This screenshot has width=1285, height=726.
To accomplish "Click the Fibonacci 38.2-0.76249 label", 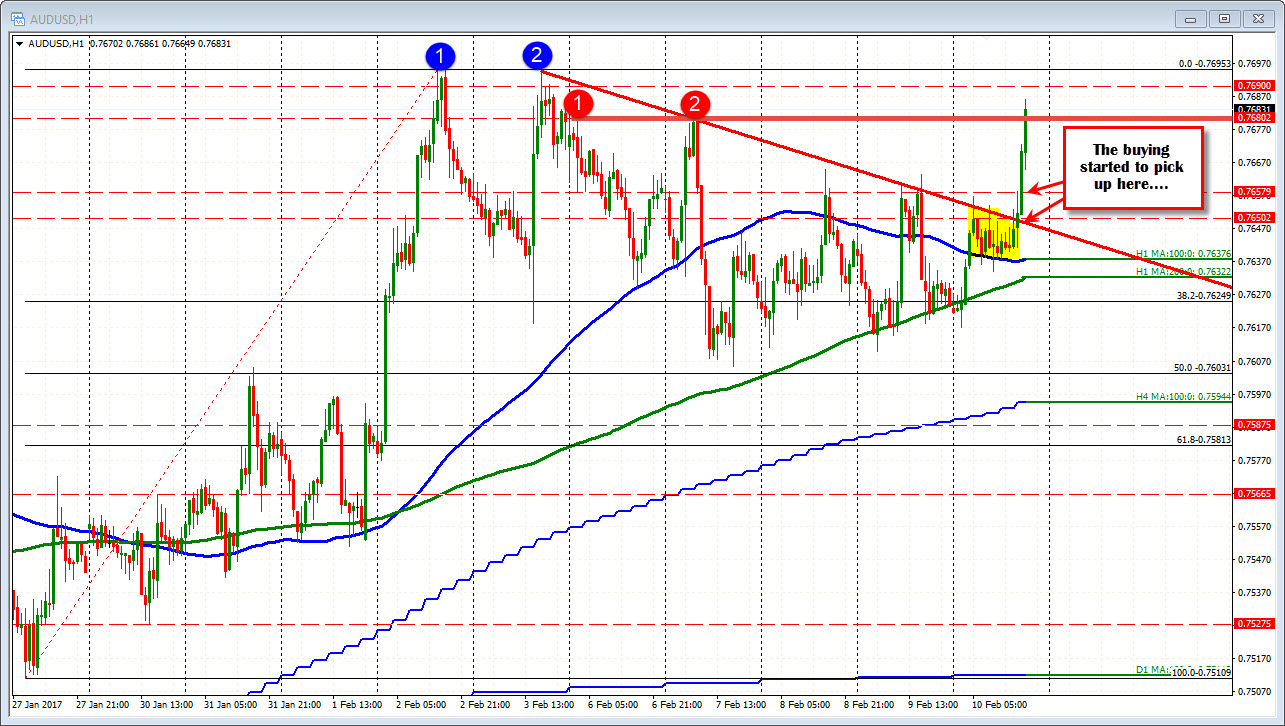I will tap(1204, 295).
